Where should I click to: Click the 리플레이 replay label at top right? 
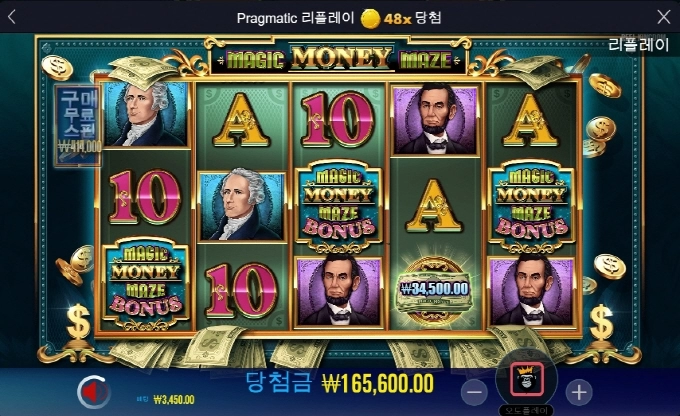click(638, 45)
